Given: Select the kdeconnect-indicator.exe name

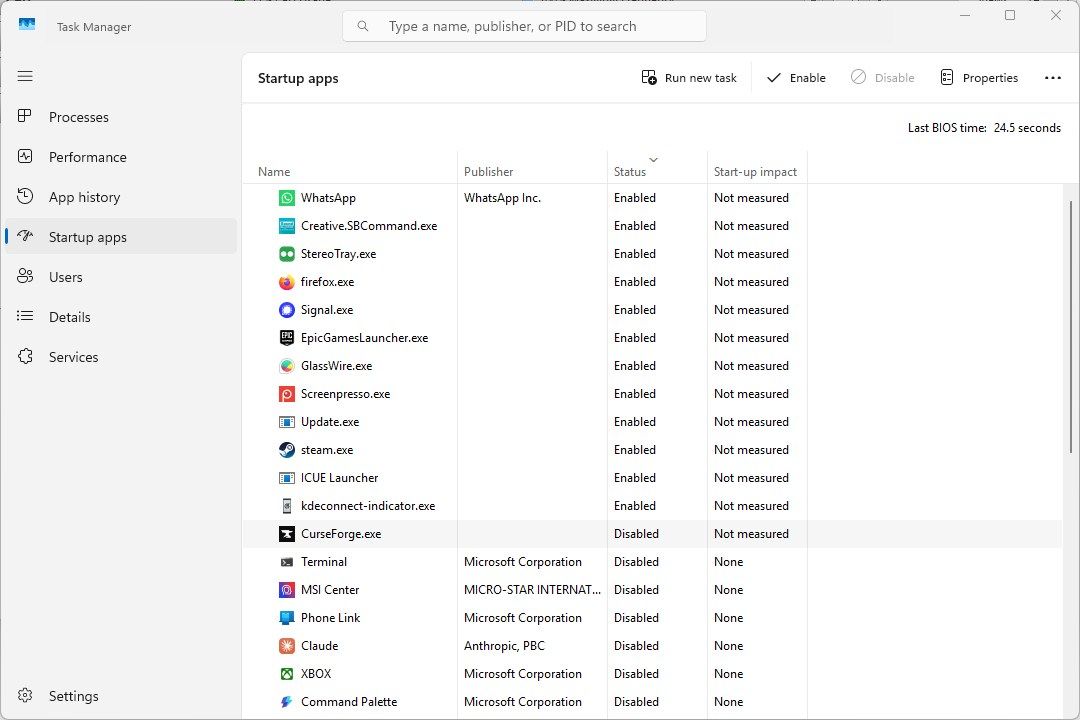Looking at the screenshot, I should click(x=368, y=506).
